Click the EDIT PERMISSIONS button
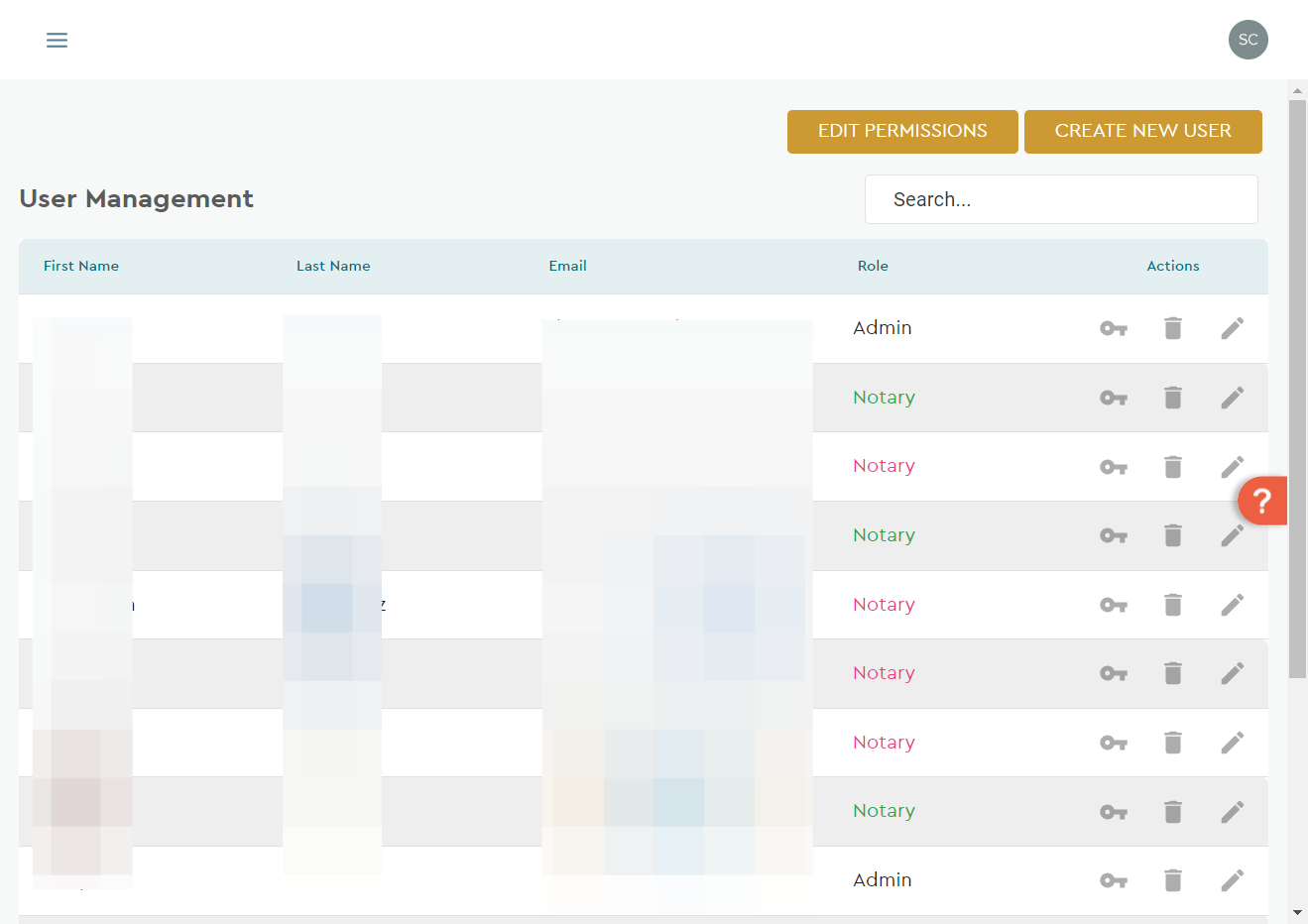Viewport: 1308px width, 924px height. click(902, 132)
